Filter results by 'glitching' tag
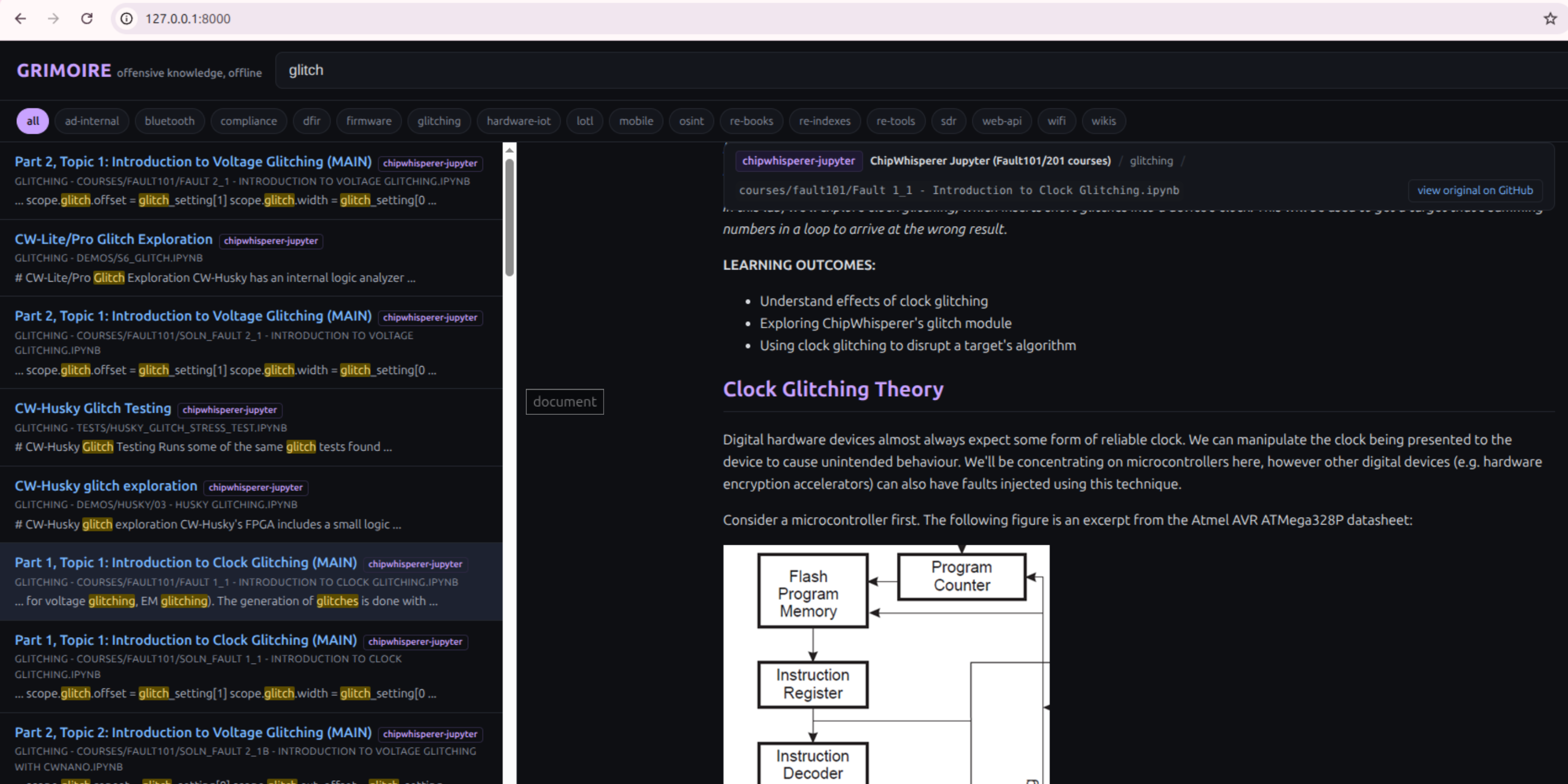Viewport: 1568px width, 784px height. (439, 120)
